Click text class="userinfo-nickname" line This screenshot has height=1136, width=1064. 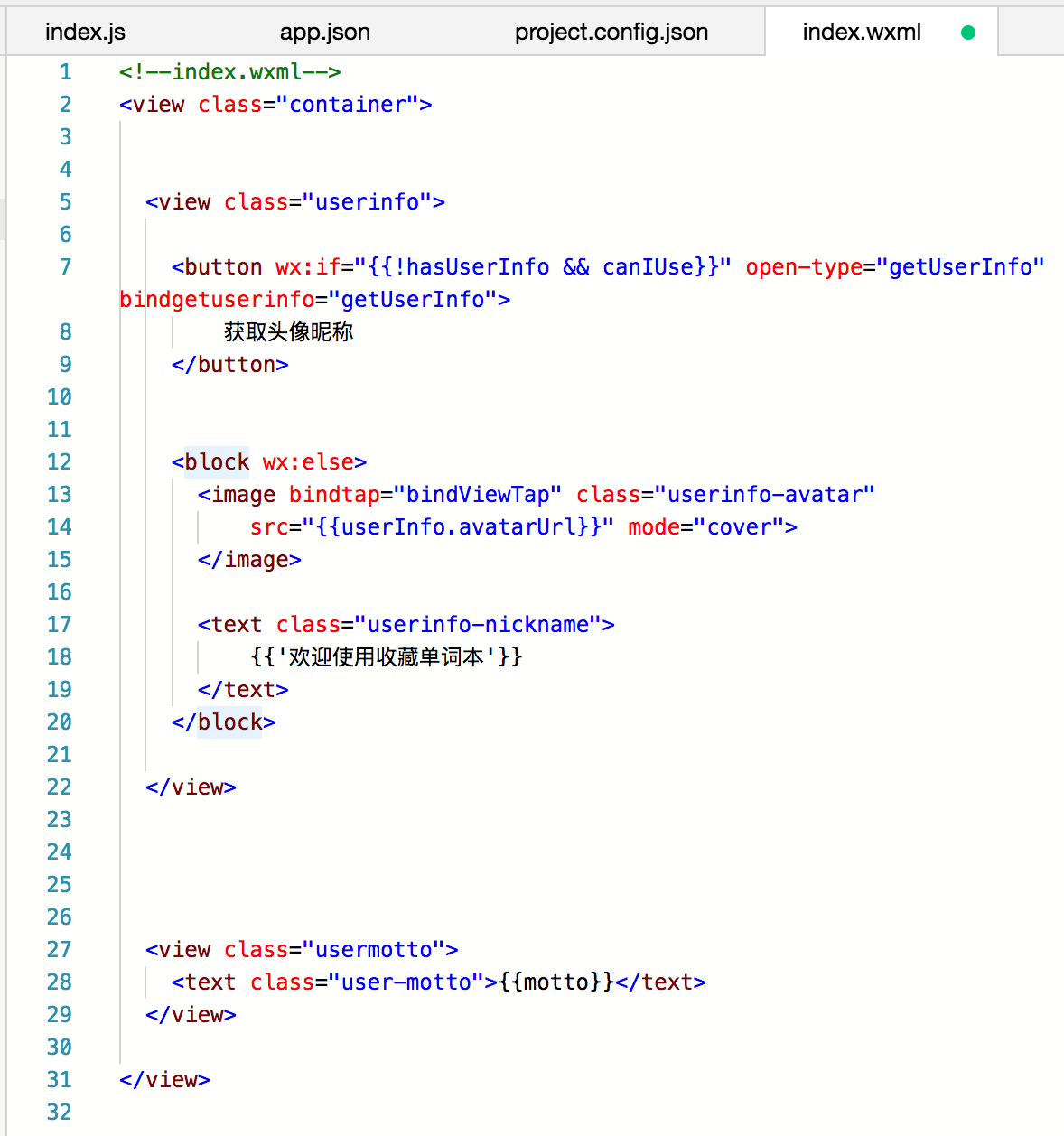[406, 625]
